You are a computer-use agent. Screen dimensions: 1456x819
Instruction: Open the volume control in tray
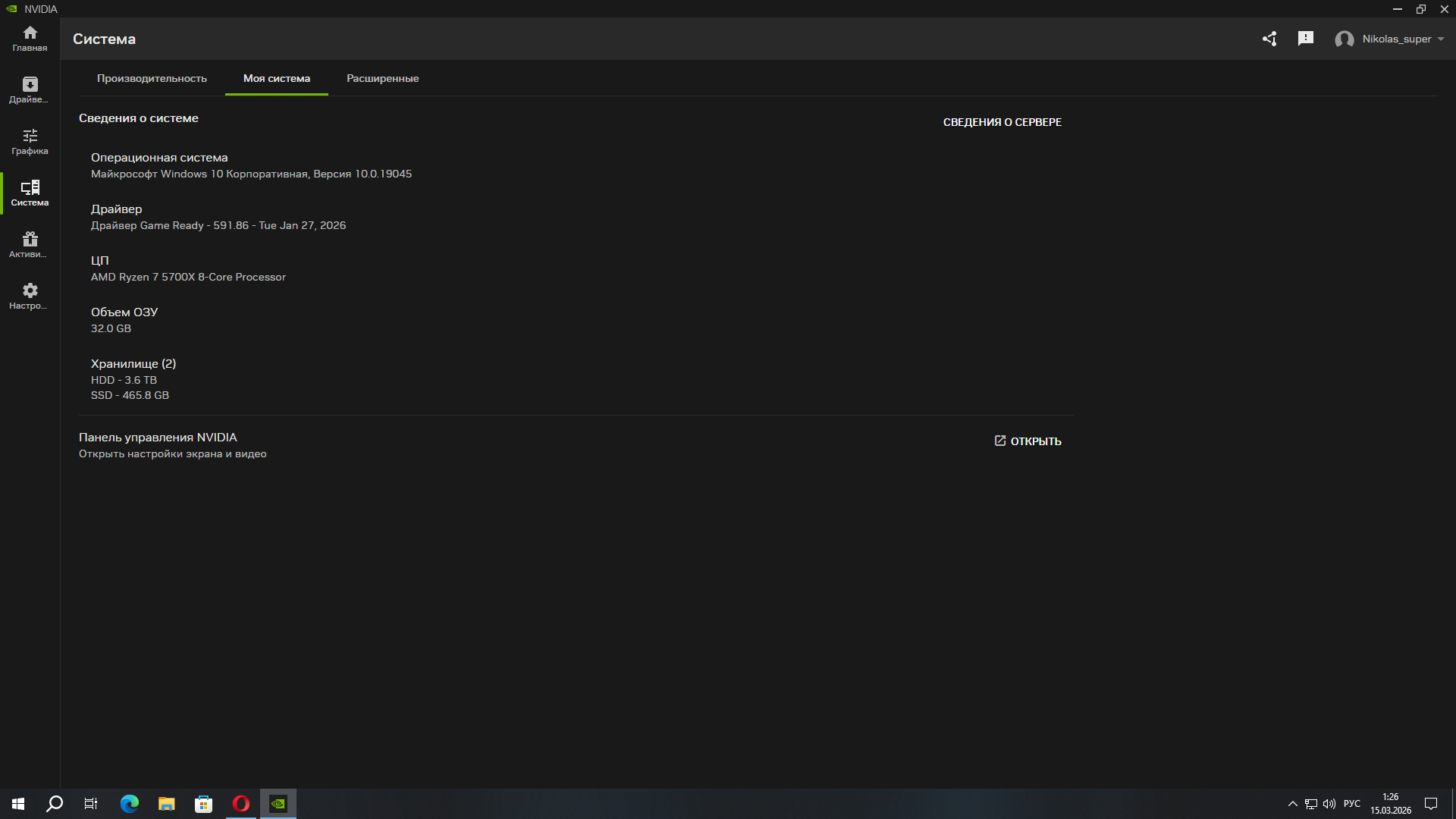click(1329, 804)
